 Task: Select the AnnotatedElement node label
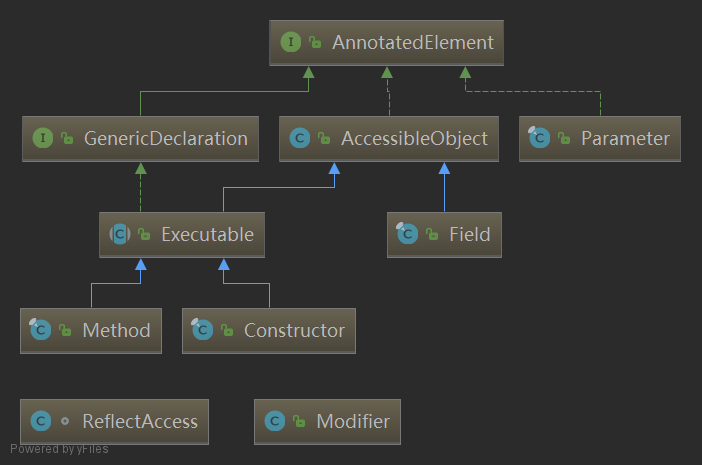414,43
